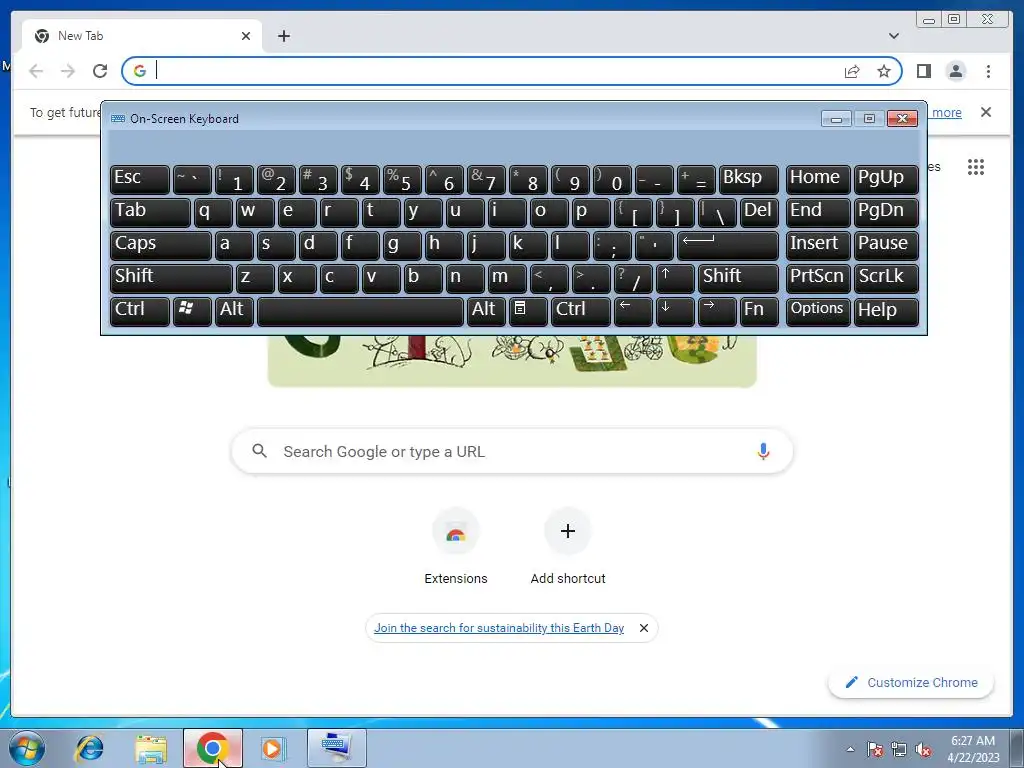Viewport: 1024px width, 768px height.
Task: Open Google apps grid icon
Action: (976, 167)
